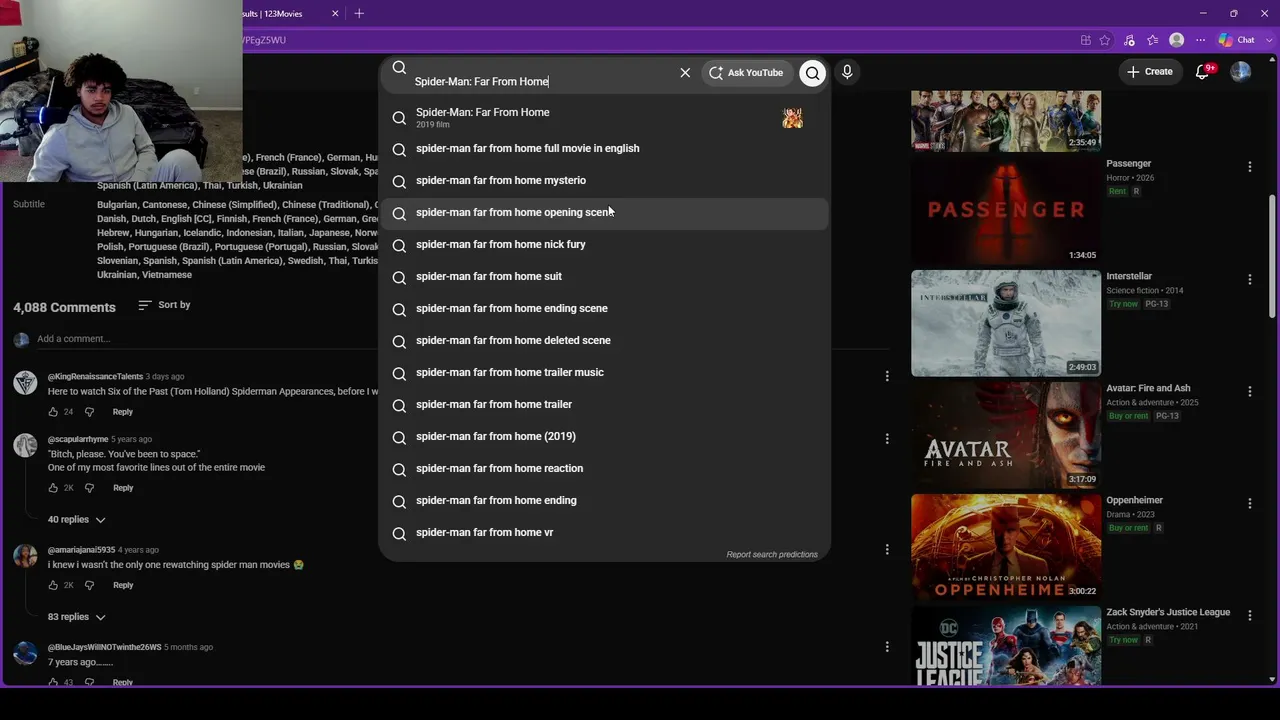Open more options for Justice League video
This screenshot has width=1280, height=720.
pyautogui.click(x=1249, y=616)
